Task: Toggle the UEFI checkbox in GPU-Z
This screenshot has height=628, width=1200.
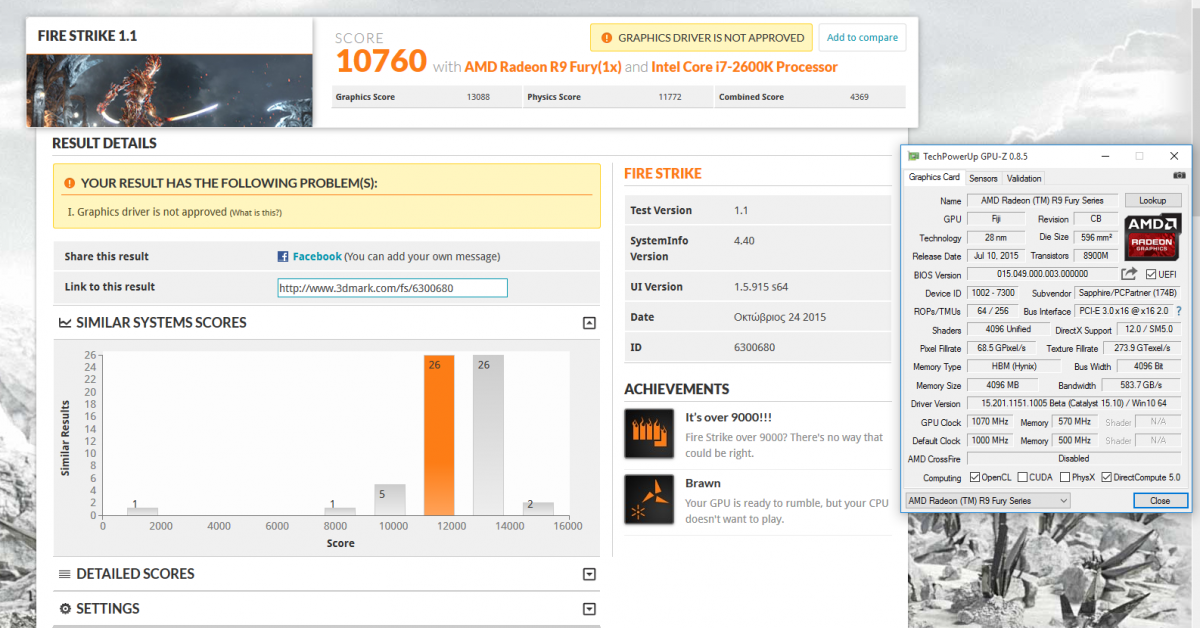Action: click(x=1151, y=275)
